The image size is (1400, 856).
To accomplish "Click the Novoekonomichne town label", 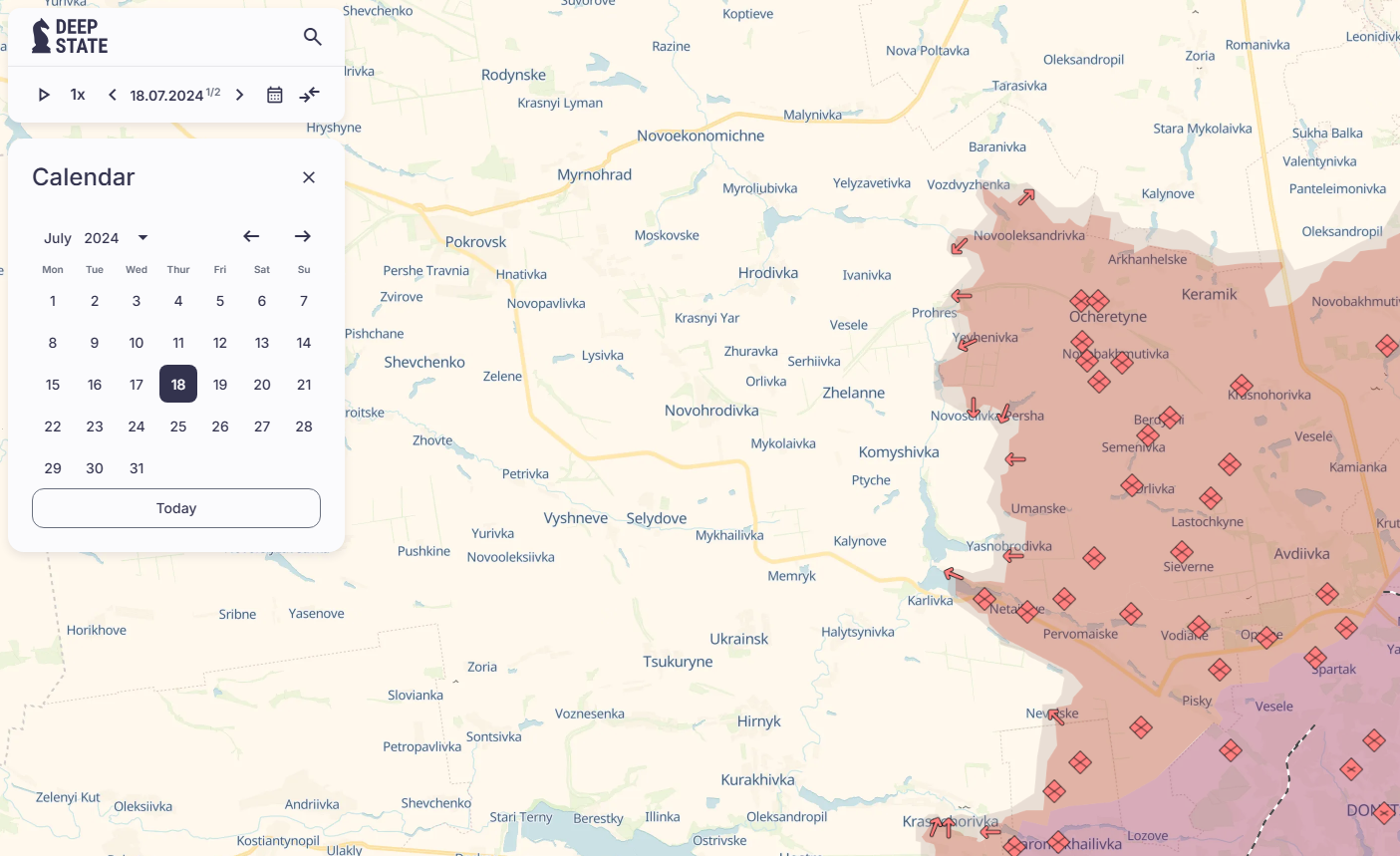I will click(700, 136).
